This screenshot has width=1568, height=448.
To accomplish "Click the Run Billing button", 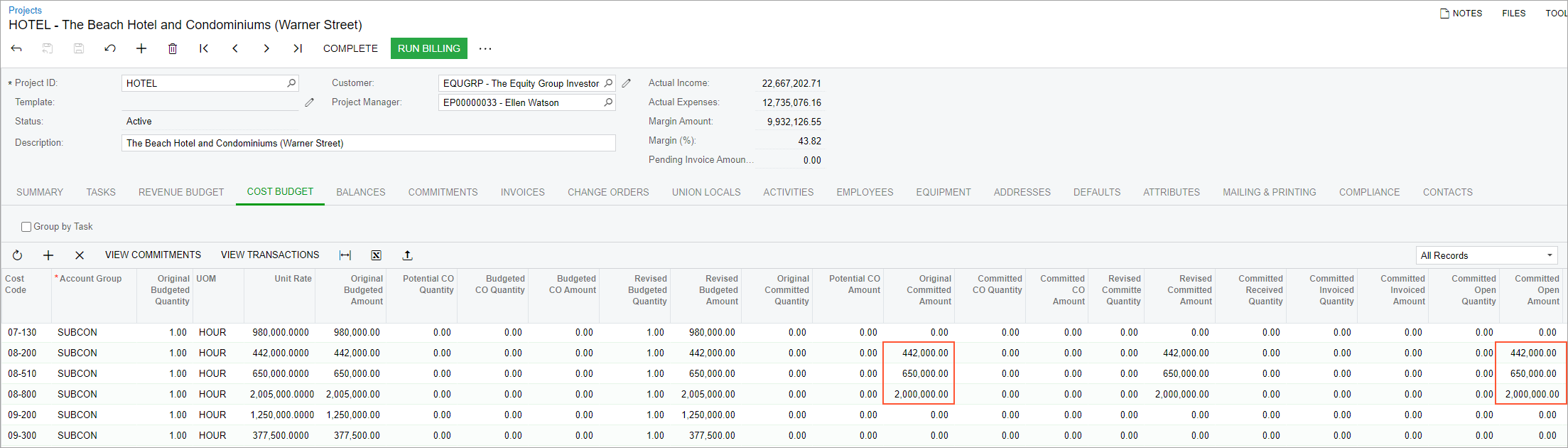I will (x=428, y=48).
